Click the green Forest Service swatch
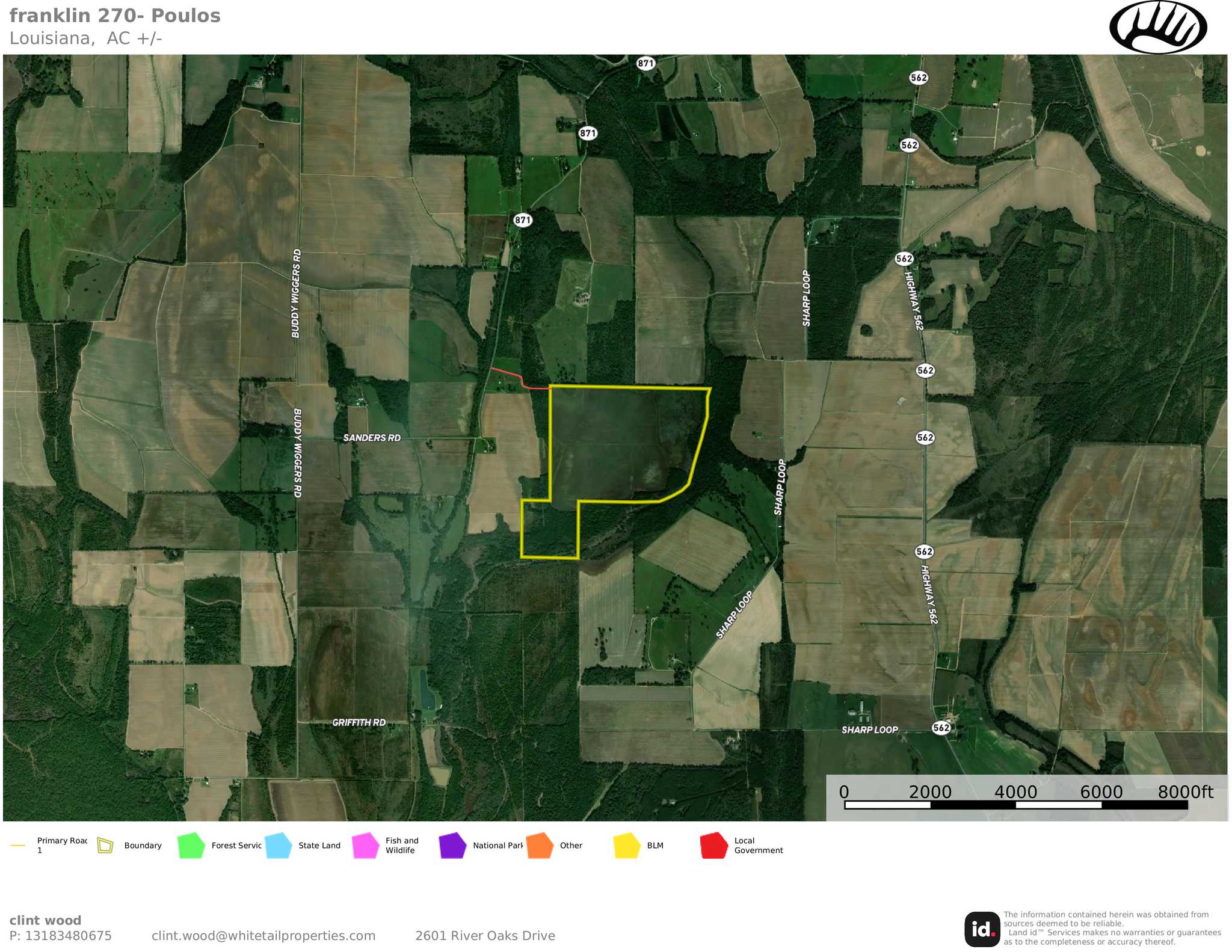Viewport: 1232px width, 952px height. [191, 845]
